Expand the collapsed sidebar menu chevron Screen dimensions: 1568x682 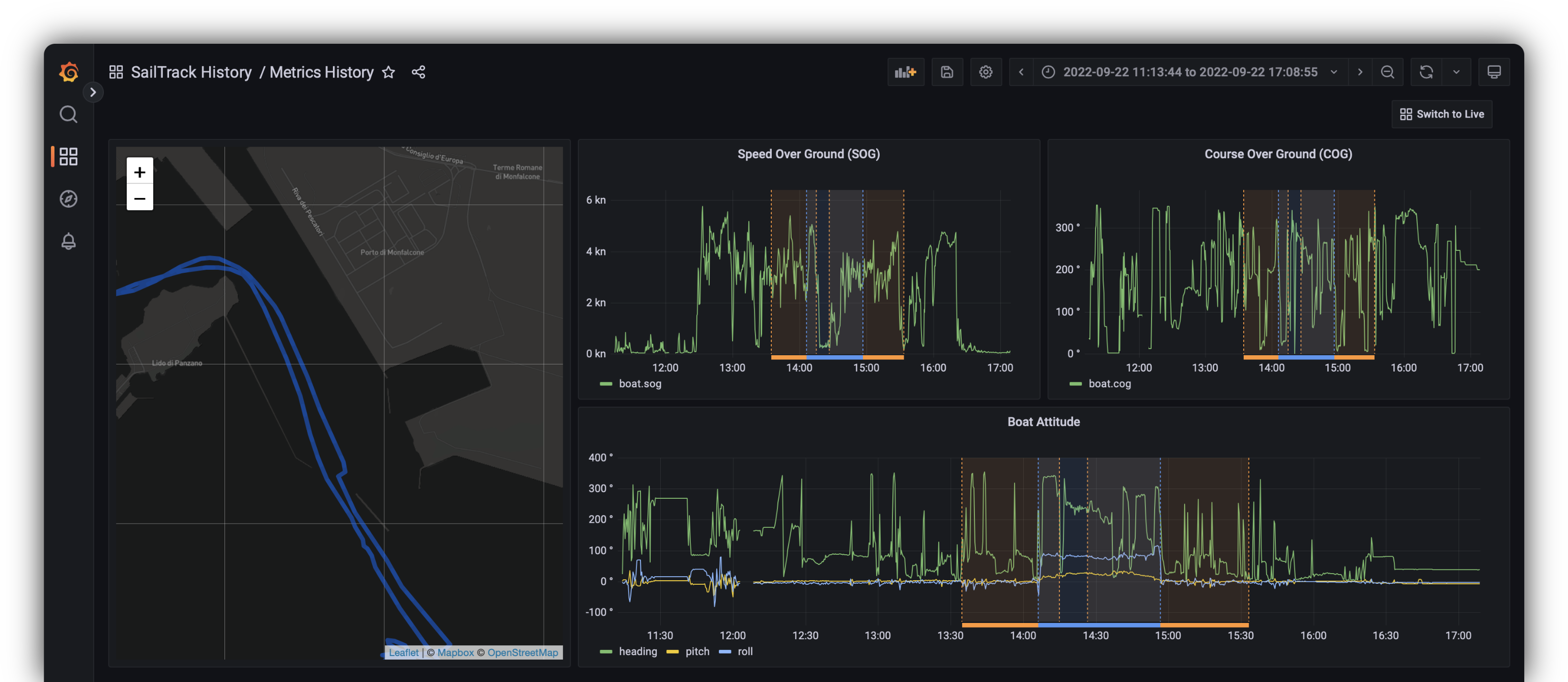pos(93,93)
